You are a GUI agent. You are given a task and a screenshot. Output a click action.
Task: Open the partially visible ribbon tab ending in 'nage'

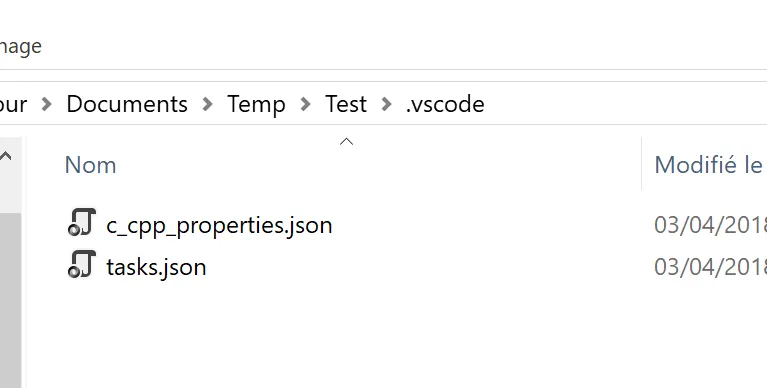tap(21, 47)
